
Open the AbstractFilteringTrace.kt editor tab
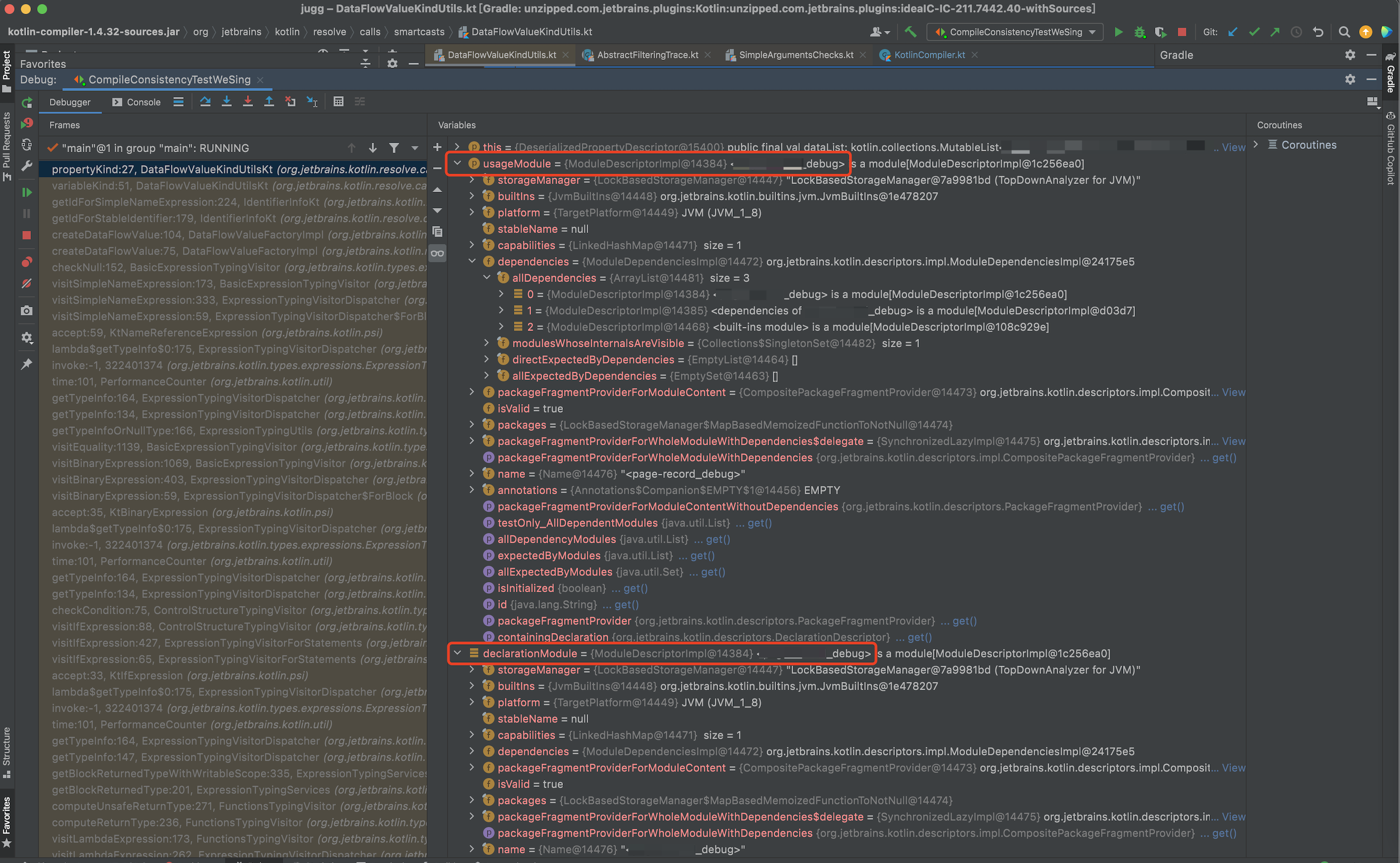(647, 55)
